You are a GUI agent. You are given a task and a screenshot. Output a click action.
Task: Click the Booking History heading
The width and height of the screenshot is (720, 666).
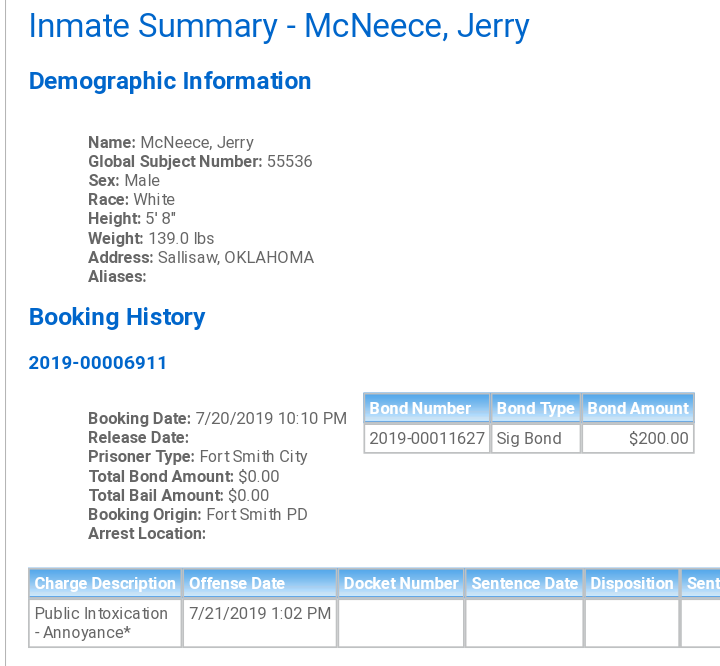[117, 317]
